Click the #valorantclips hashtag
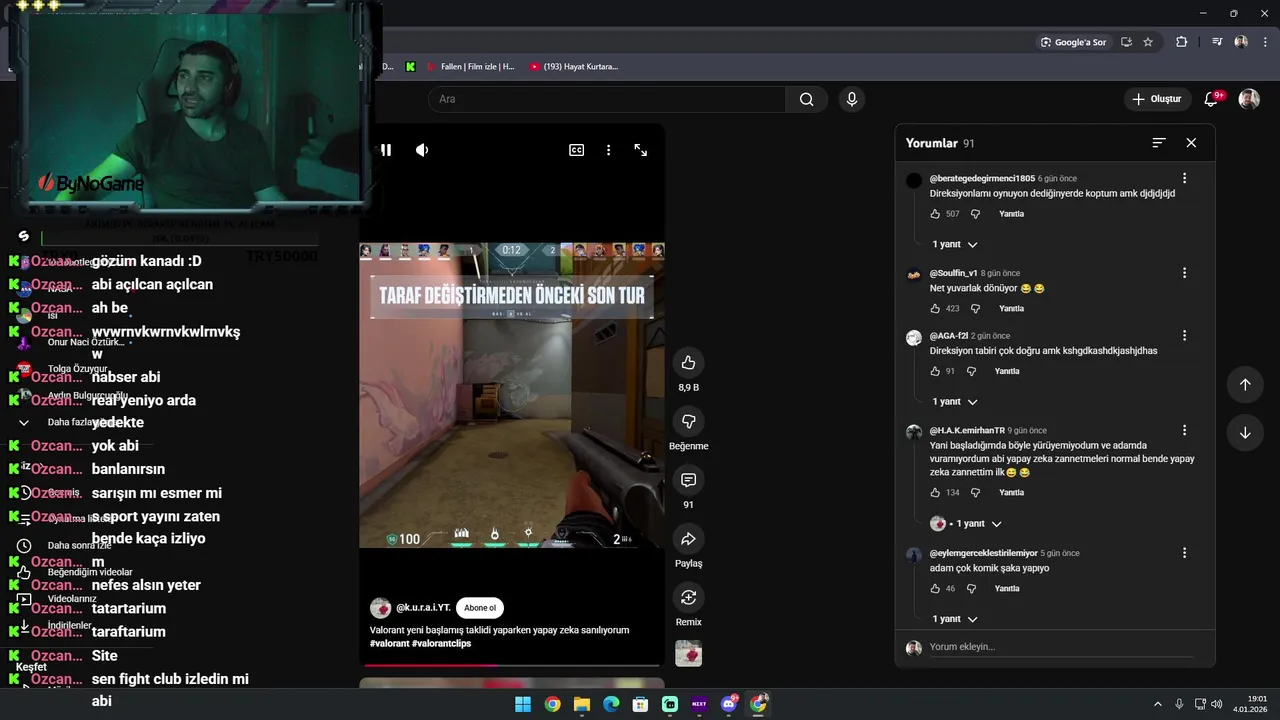 [x=441, y=643]
